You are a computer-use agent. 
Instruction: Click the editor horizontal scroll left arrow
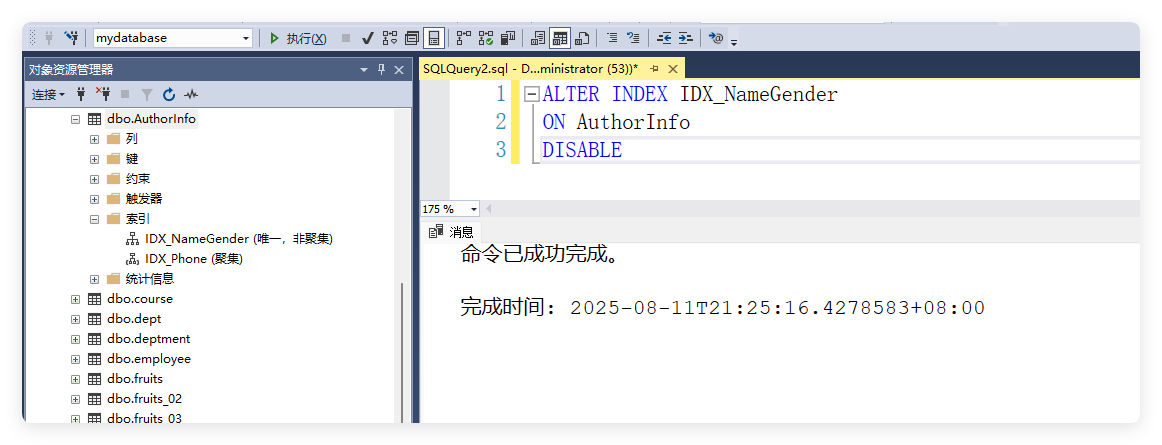pos(488,209)
